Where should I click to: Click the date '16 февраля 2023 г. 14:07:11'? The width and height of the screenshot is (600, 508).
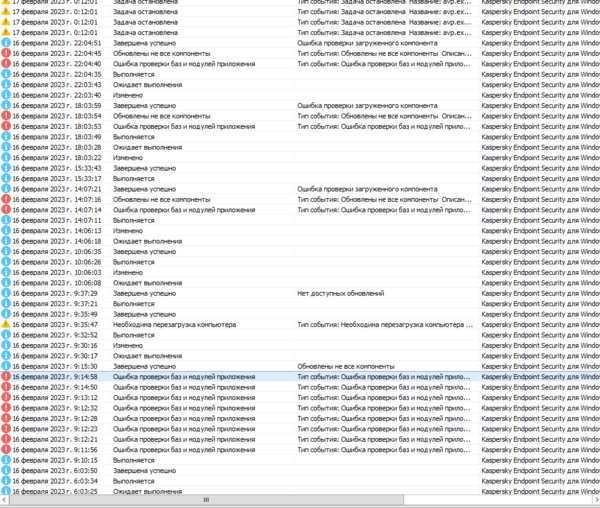click(x=57, y=220)
